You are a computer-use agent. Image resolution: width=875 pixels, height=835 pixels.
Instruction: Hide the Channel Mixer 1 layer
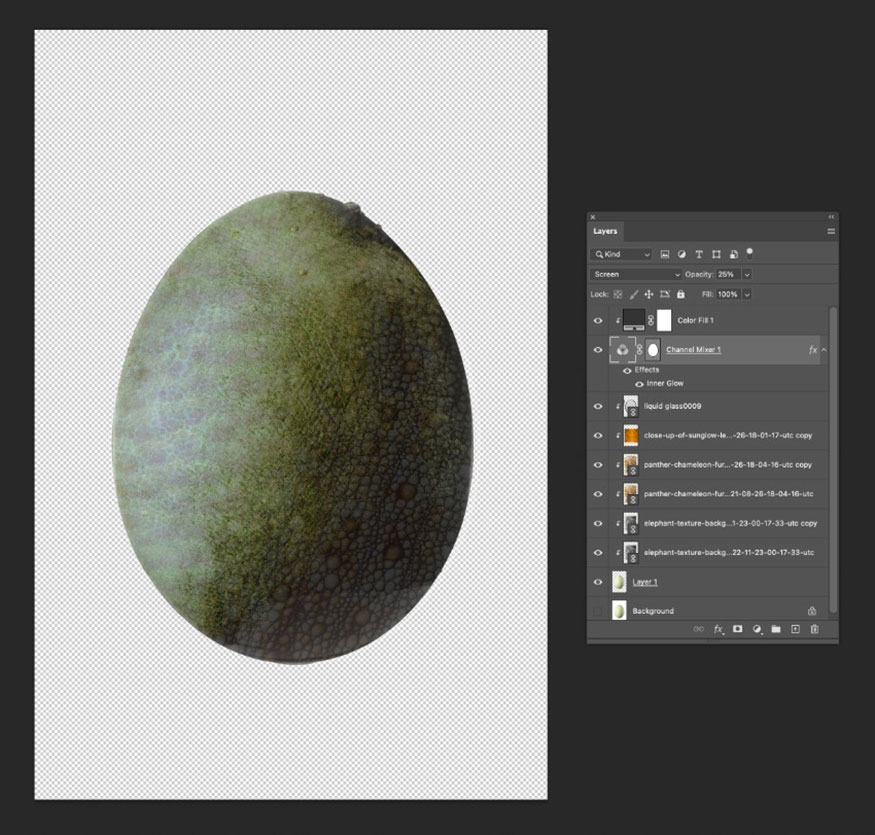pos(598,350)
